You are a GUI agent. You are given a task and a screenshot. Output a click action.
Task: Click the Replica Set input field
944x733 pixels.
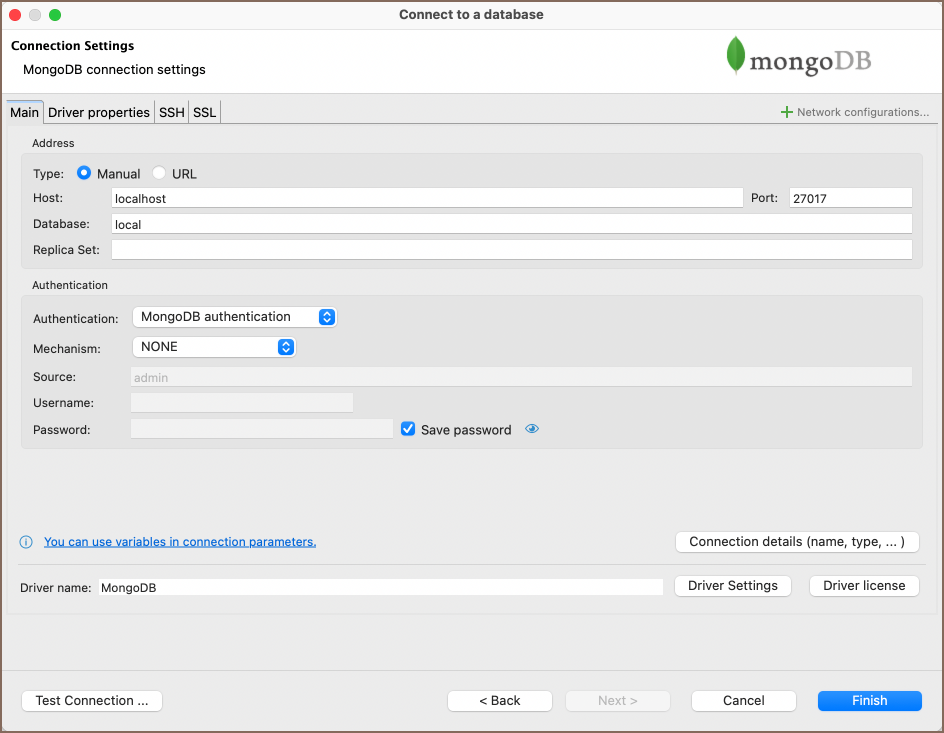click(511, 250)
